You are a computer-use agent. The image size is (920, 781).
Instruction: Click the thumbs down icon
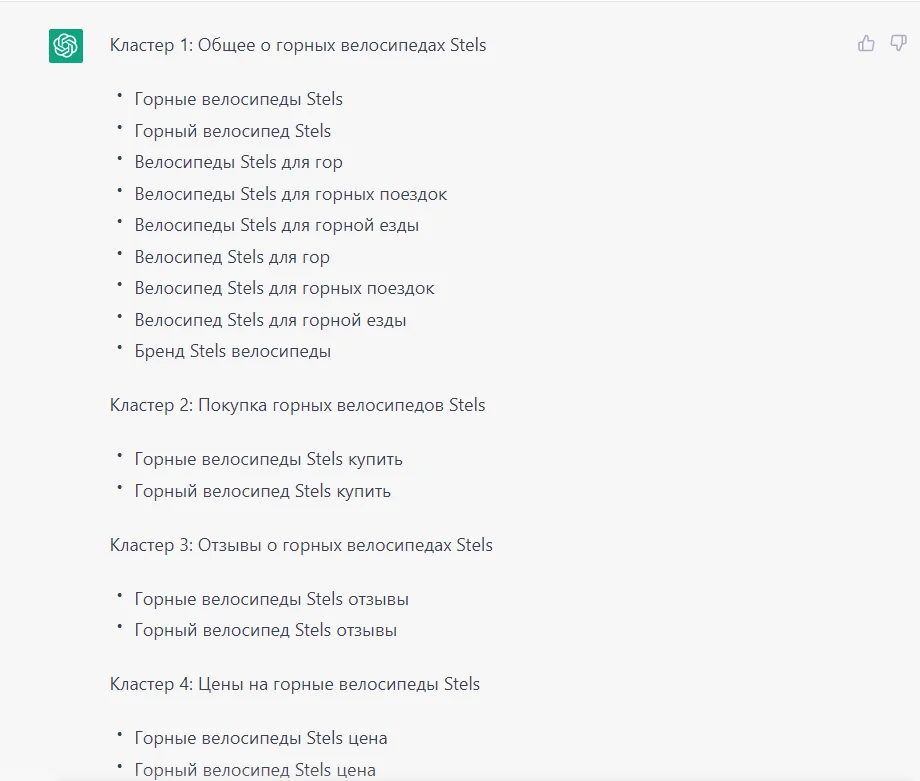[x=898, y=43]
